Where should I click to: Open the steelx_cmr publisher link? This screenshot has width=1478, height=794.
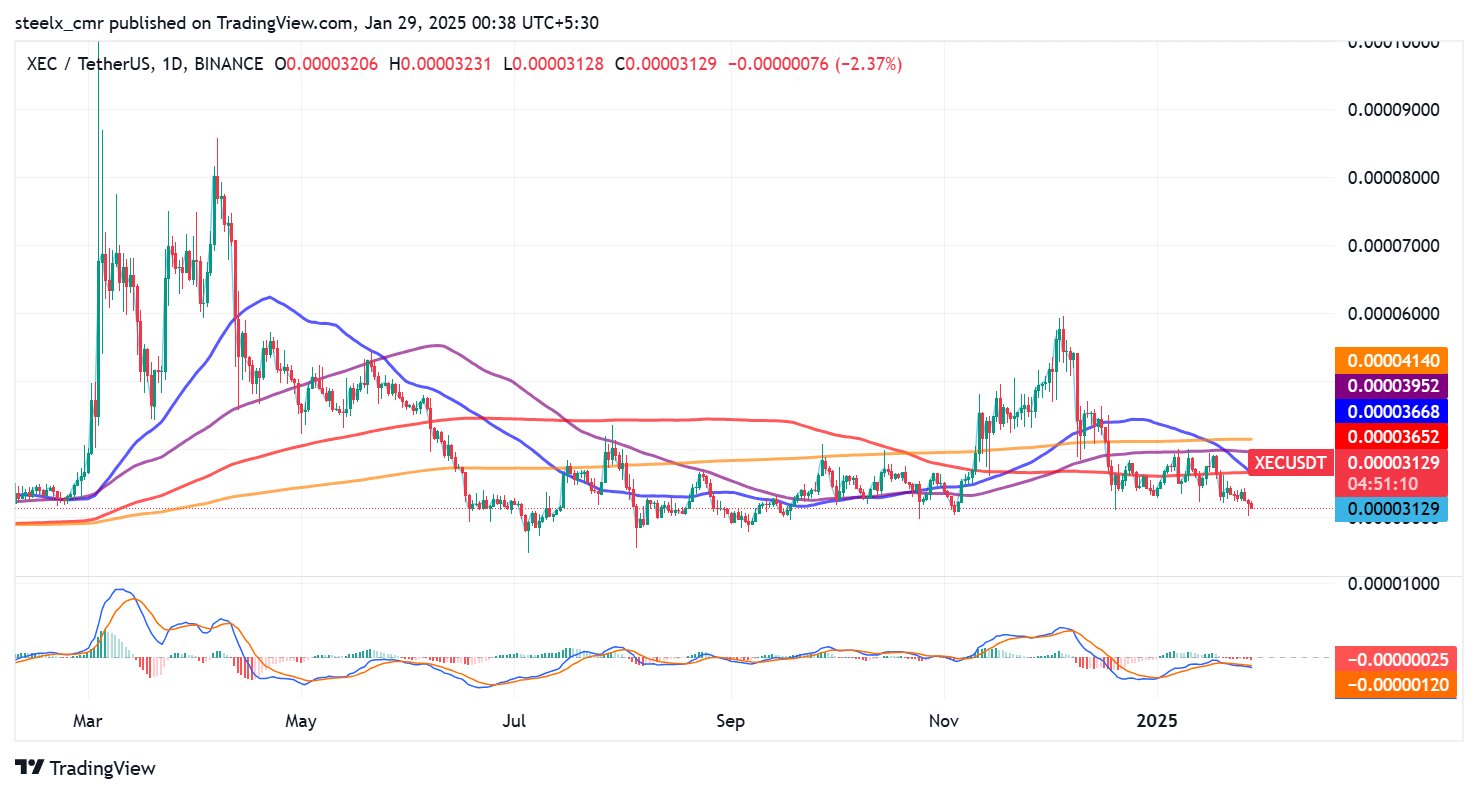(x=61, y=22)
